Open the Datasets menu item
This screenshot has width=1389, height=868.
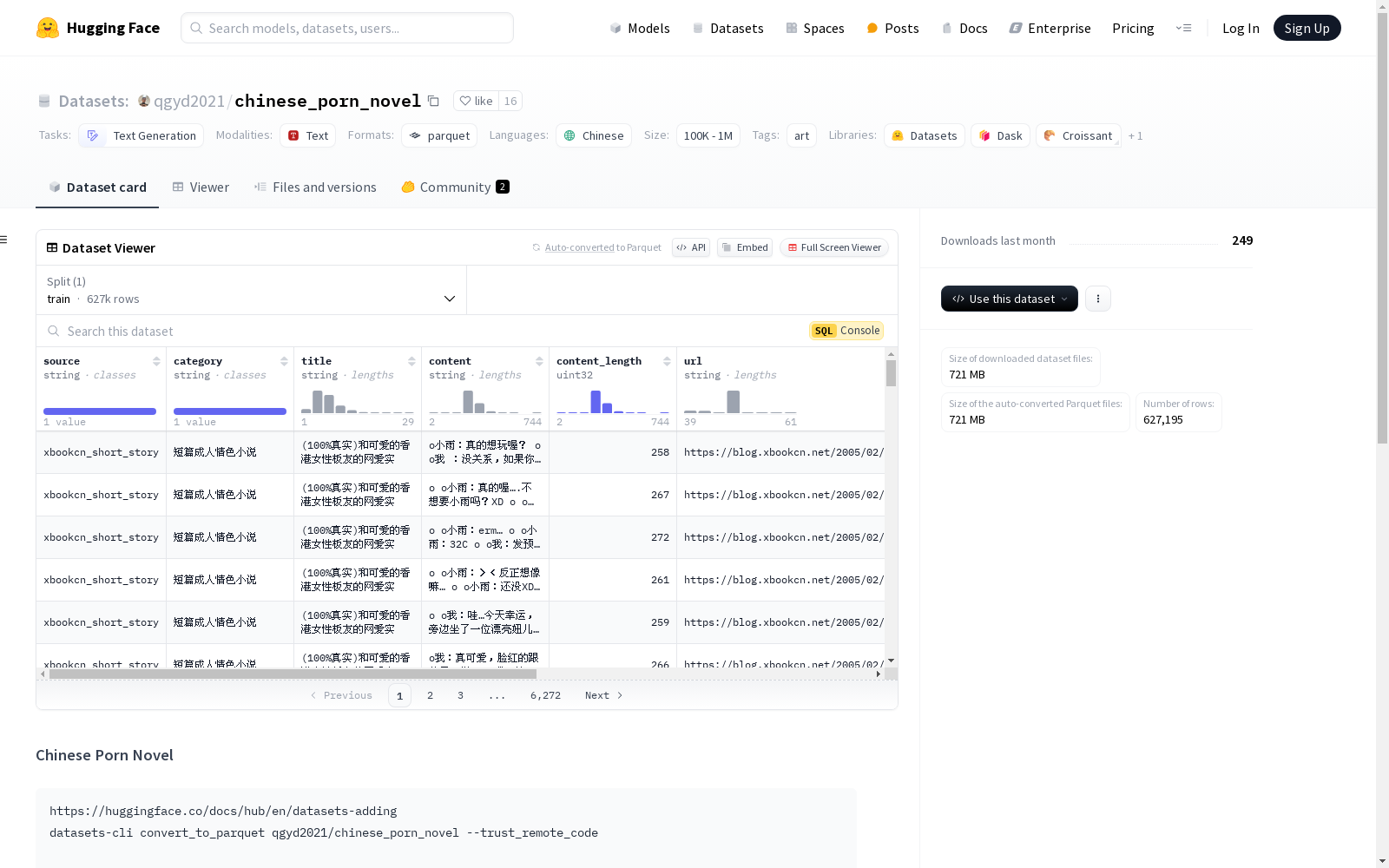(x=727, y=28)
